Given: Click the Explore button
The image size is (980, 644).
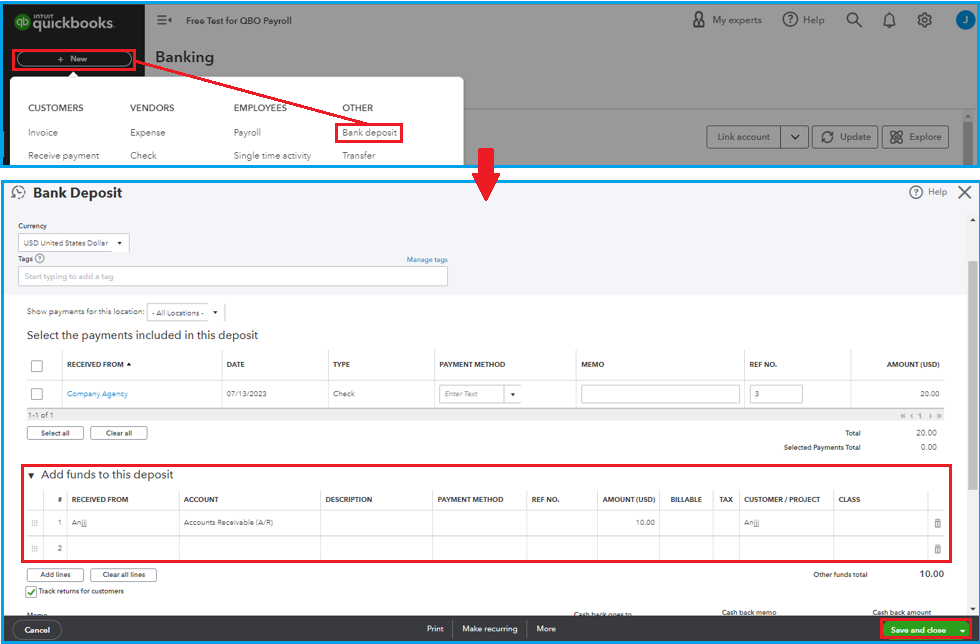Looking at the screenshot, I should pyautogui.click(x=915, y=137).
